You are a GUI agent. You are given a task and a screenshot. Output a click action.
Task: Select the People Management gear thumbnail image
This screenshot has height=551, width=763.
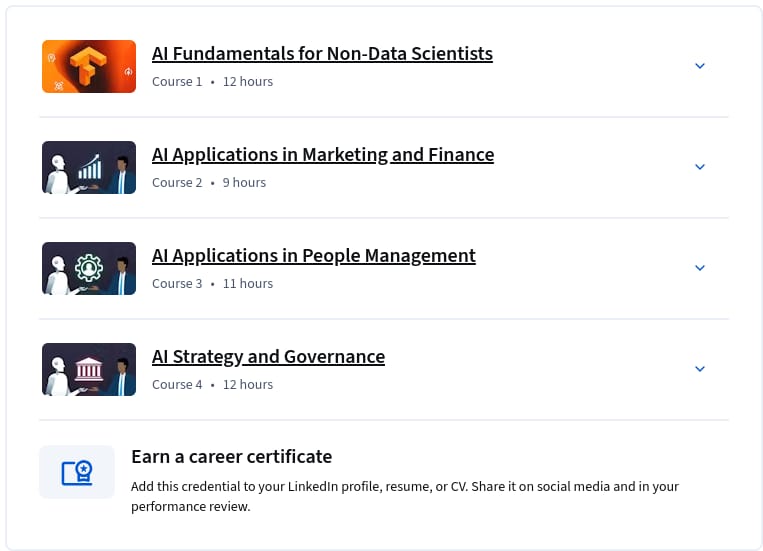click(89, 268)
